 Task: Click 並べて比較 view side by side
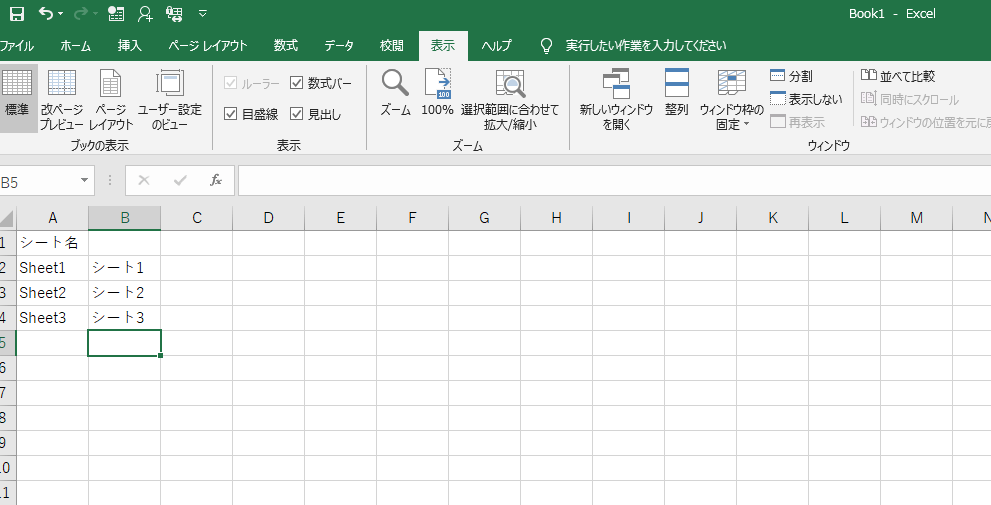pyautogui.click(x=898, y=76)
